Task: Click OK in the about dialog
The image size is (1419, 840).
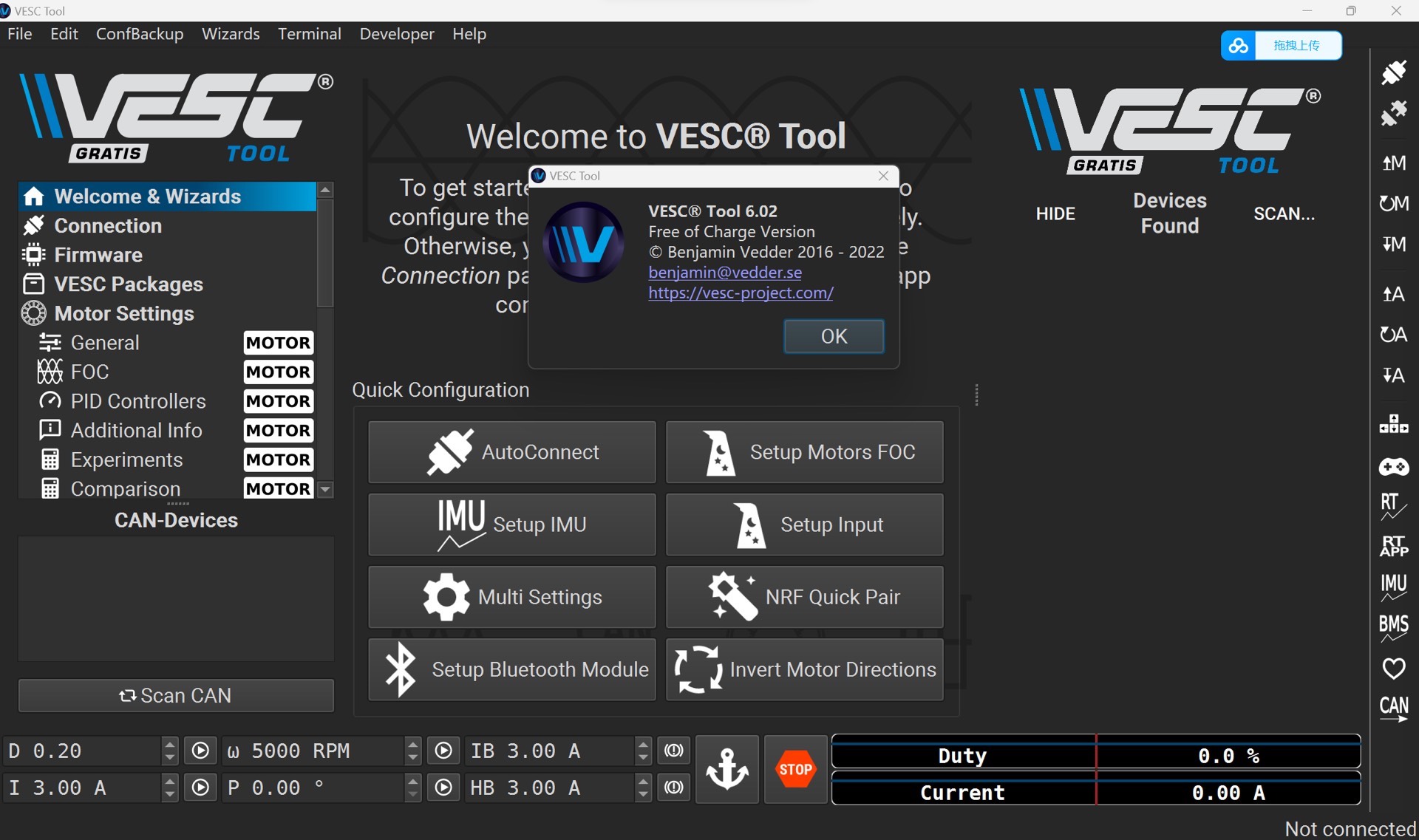Action: tap(834, 336)
